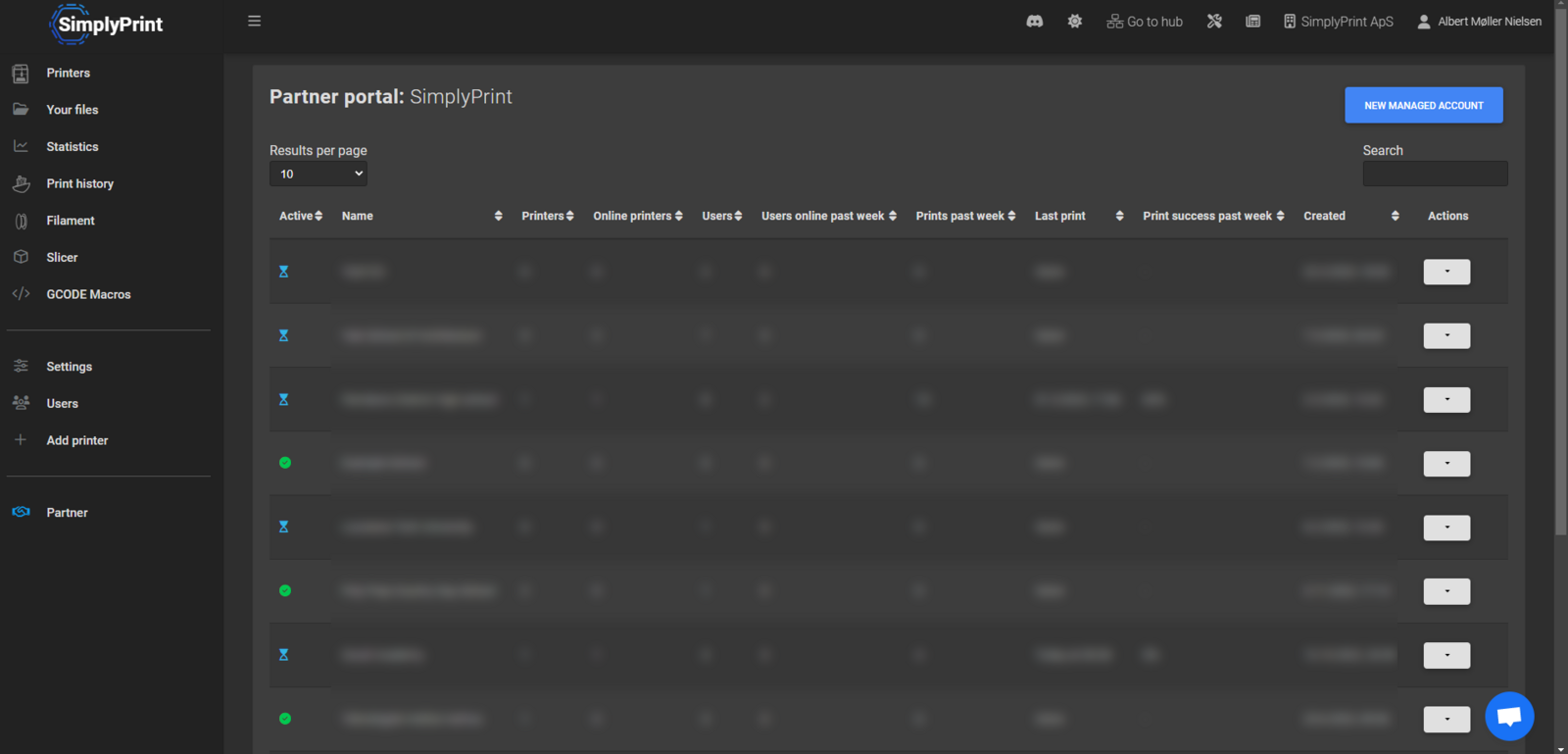Screen dimensions: 1568x754
Task: Click the Slicer cube icon
Action: point(21,257)
